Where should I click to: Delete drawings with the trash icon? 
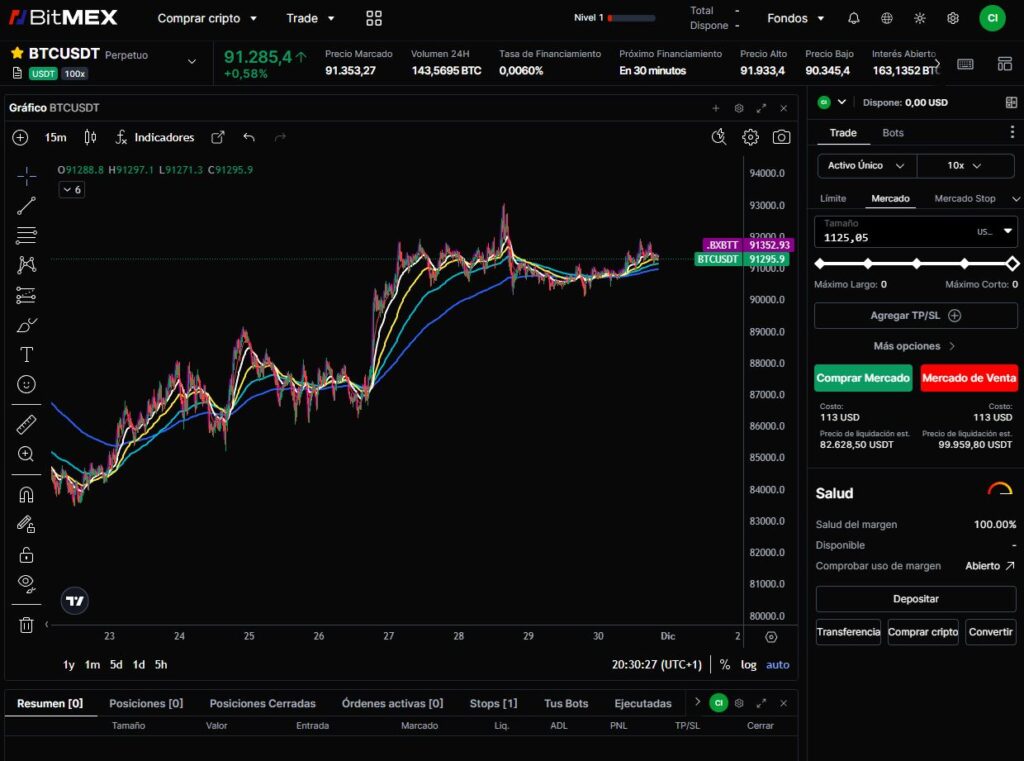tap(27, 625)
